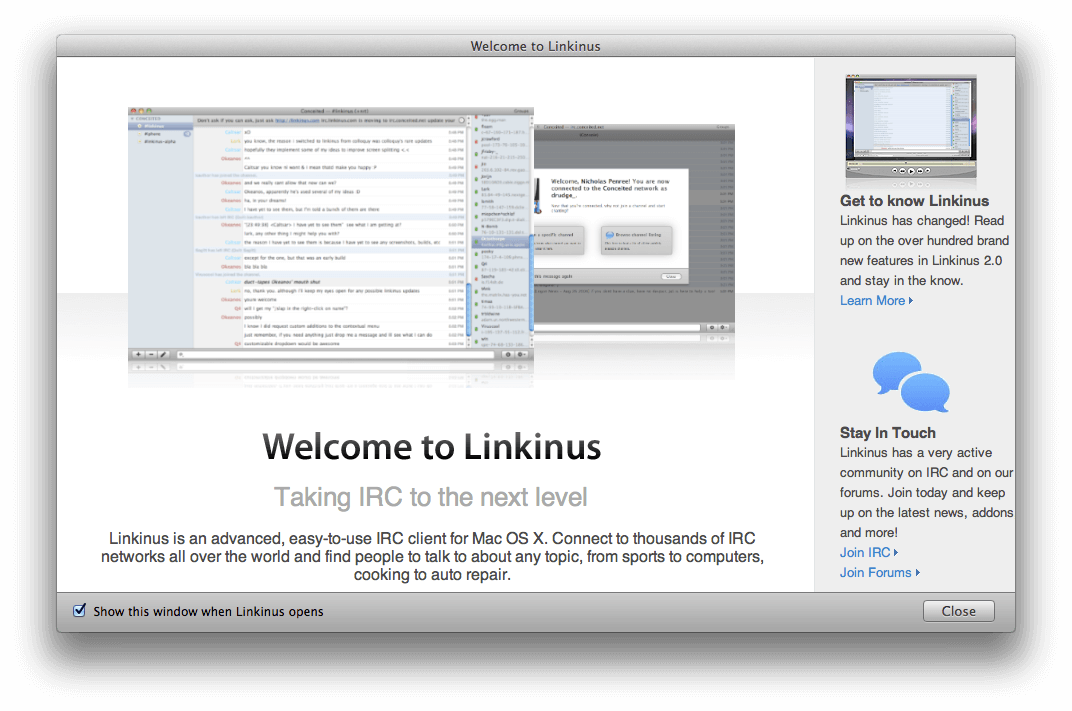Click the large 'Welcome to Linkinus' headline

(x=431, y=447)
